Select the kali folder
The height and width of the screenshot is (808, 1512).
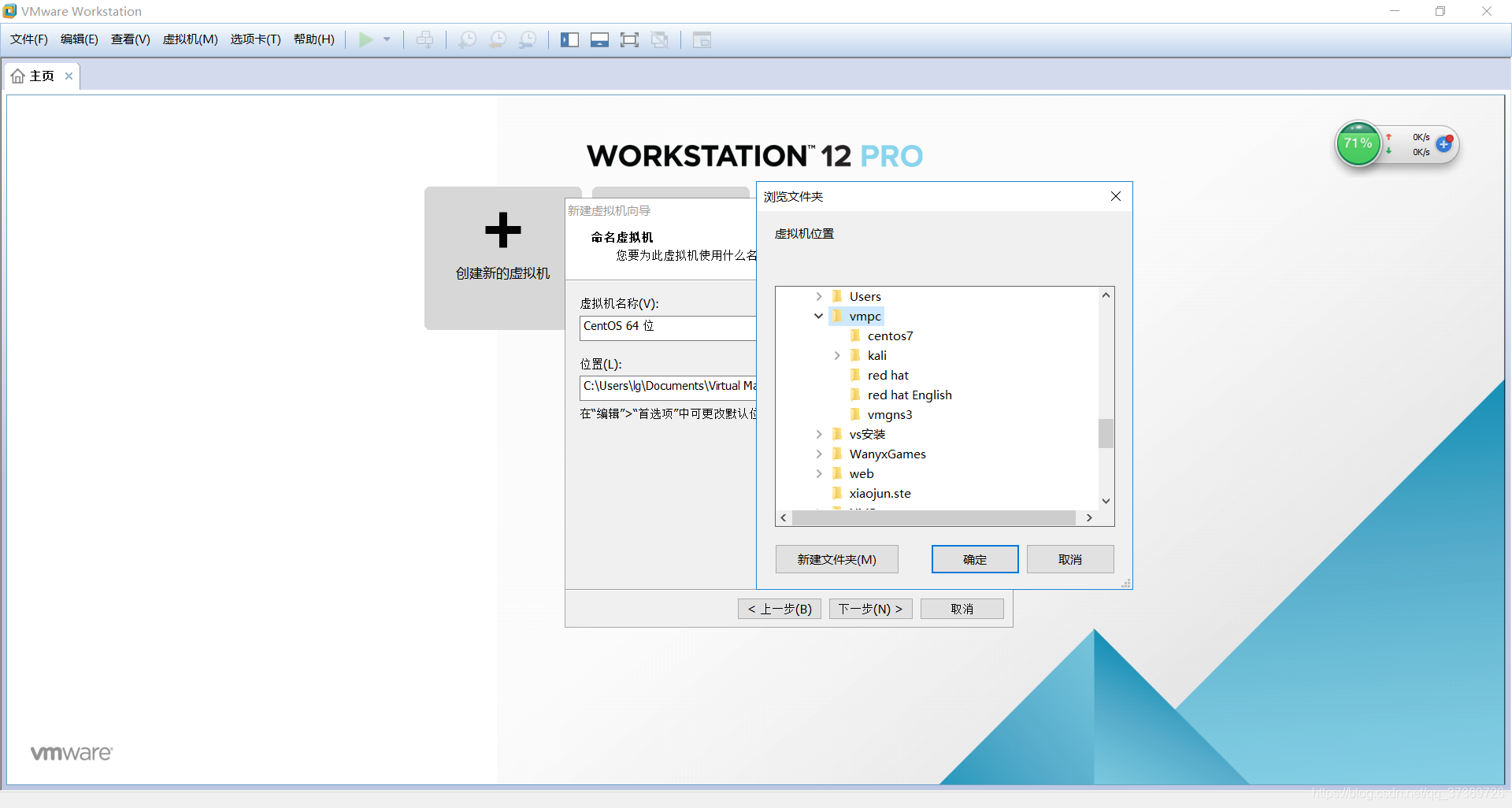[876, 355]
